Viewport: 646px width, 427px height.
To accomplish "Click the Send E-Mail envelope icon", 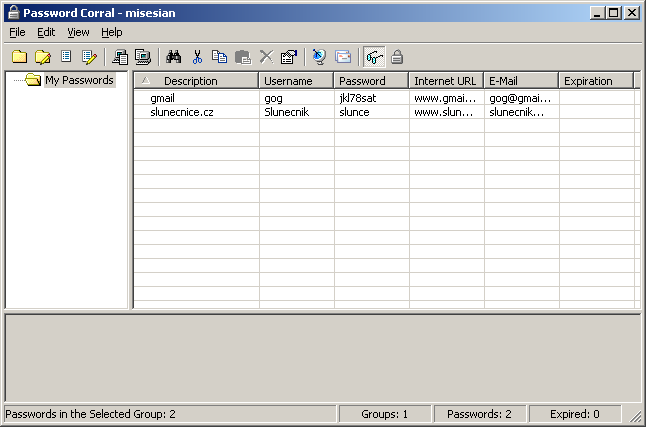I will coord(343,57).
